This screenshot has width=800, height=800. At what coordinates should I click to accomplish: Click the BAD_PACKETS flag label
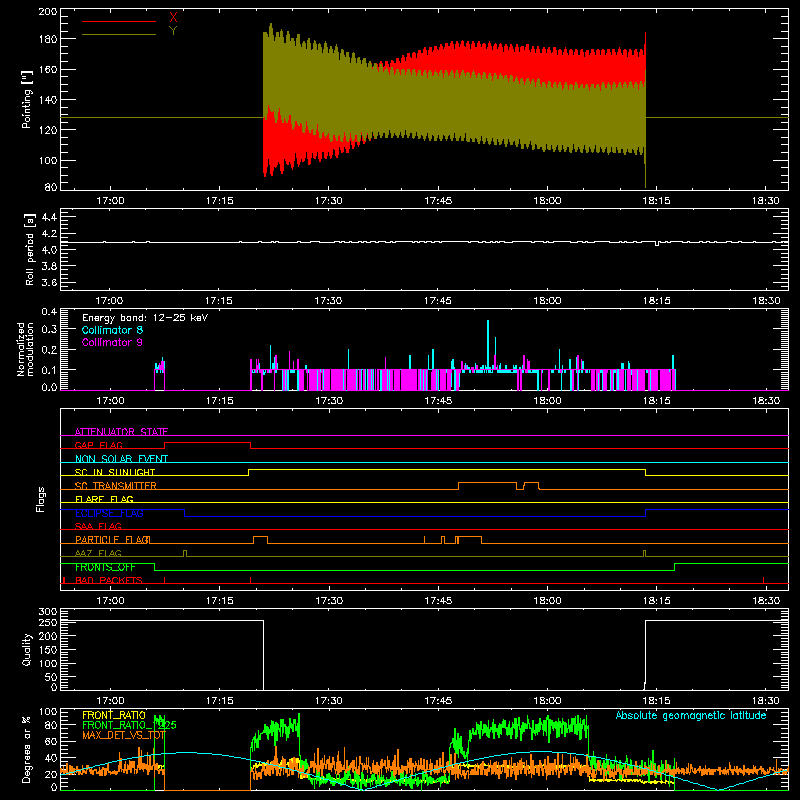(x=109, y=580)
